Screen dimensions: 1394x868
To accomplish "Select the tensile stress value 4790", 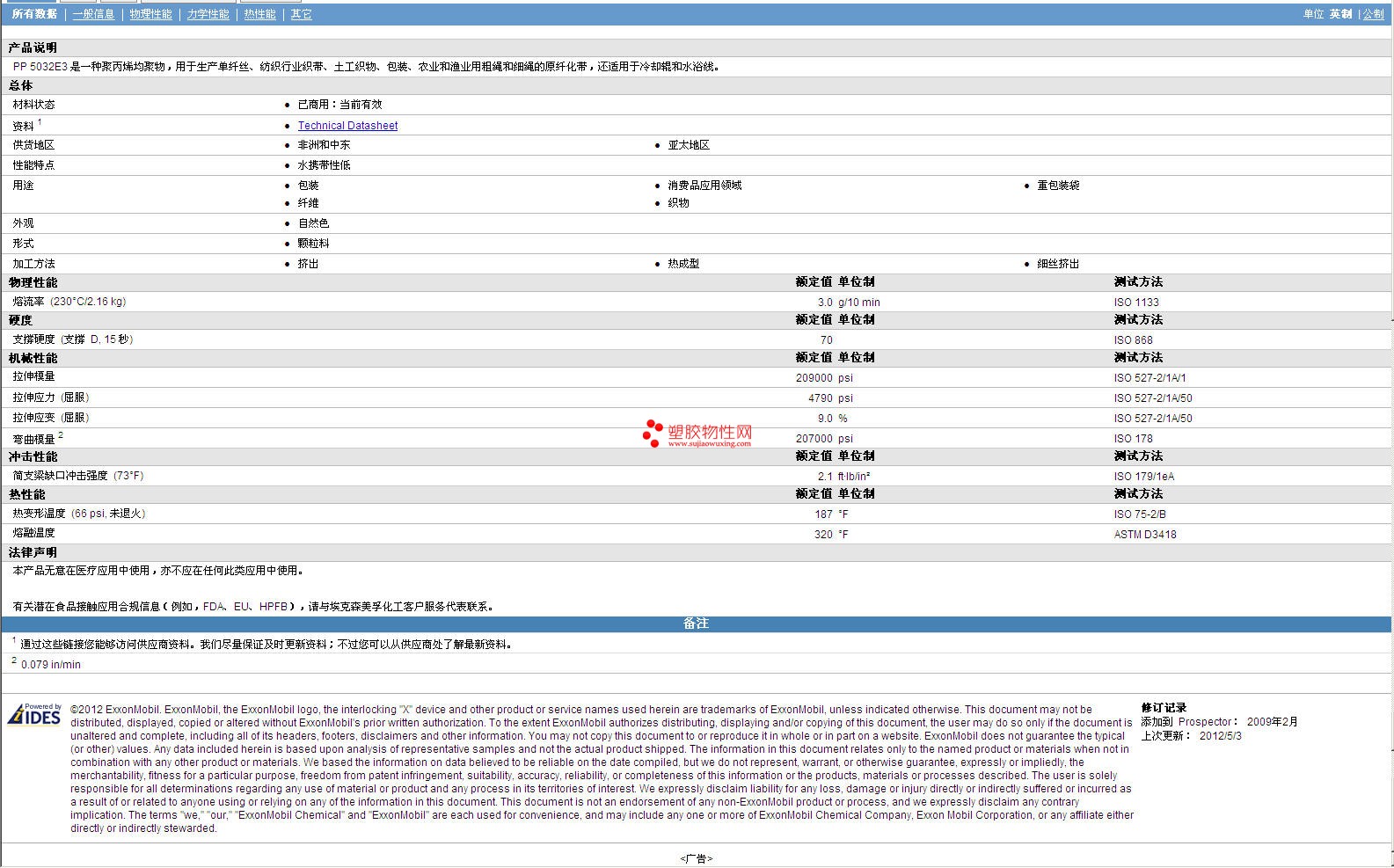I will pos(821,398).
